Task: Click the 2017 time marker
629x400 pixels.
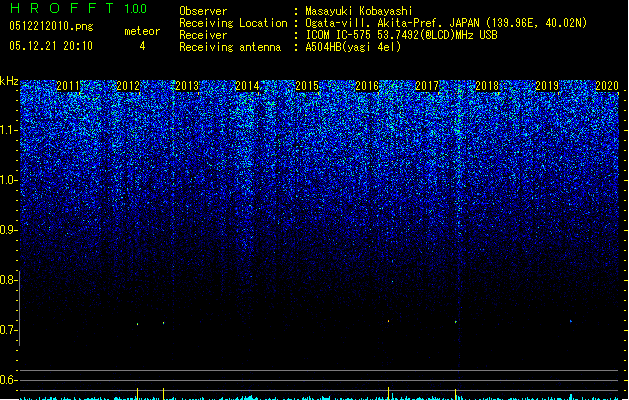Action: coord(427,86)
